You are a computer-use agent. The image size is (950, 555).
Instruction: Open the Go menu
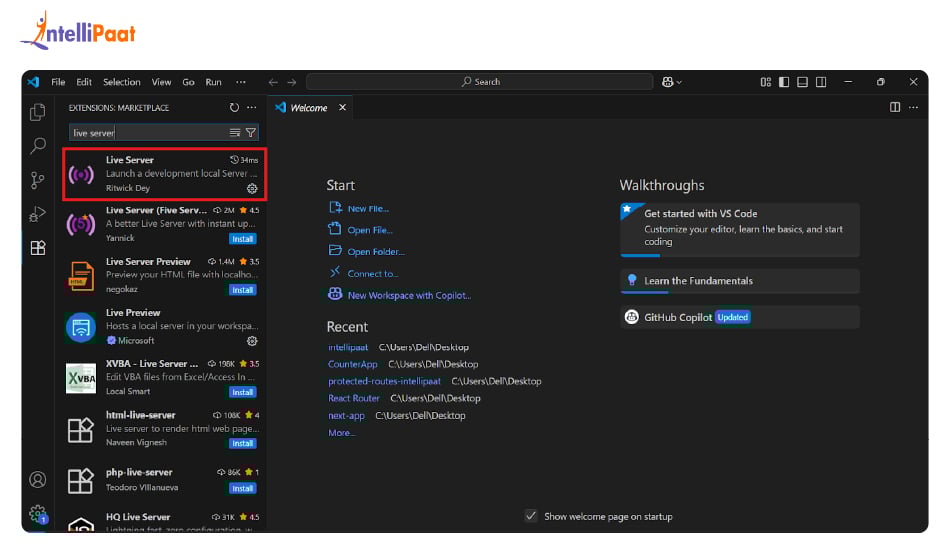[188, 82]
